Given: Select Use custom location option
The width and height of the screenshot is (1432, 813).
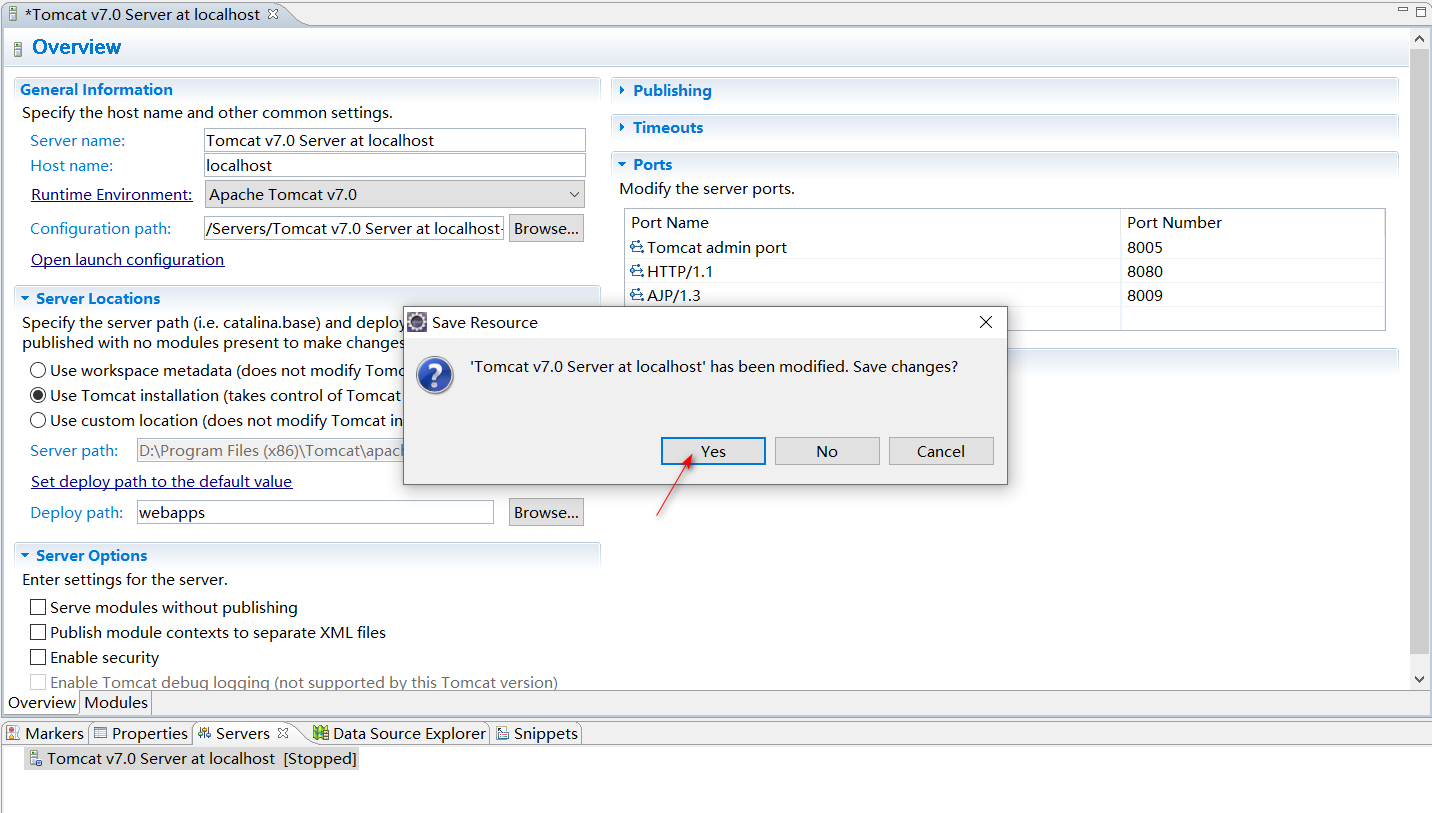Looking at the screenshot, I should (x=38, y=420).
